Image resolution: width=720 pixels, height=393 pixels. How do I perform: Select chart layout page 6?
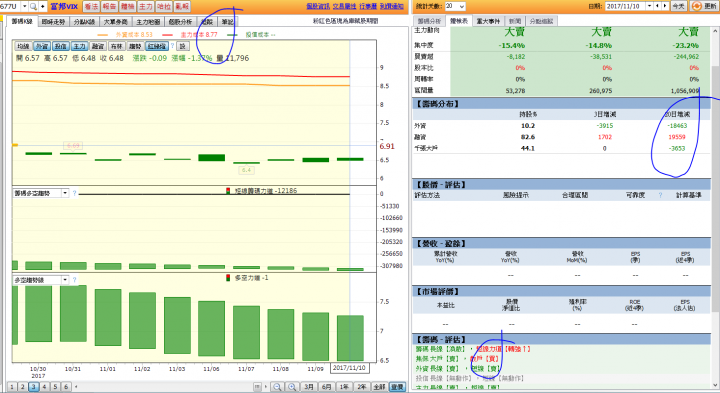pos(66,387)
